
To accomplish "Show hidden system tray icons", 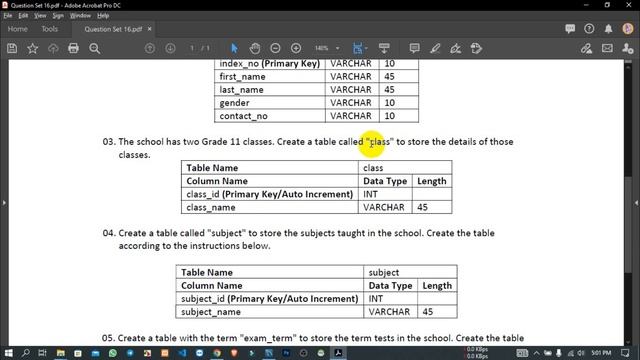I will coord(536,353).
